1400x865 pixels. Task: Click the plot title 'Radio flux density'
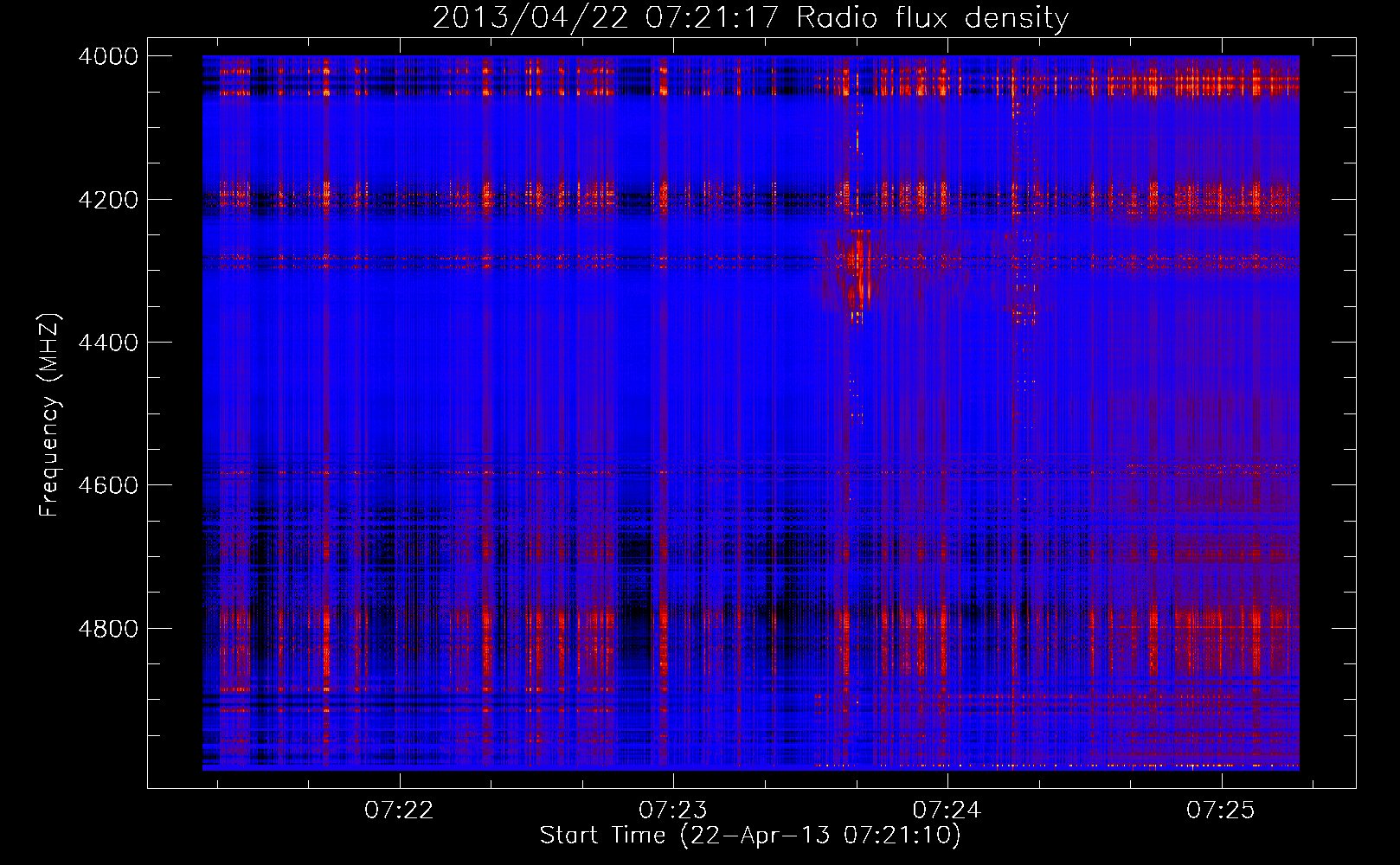click(750, 18)
